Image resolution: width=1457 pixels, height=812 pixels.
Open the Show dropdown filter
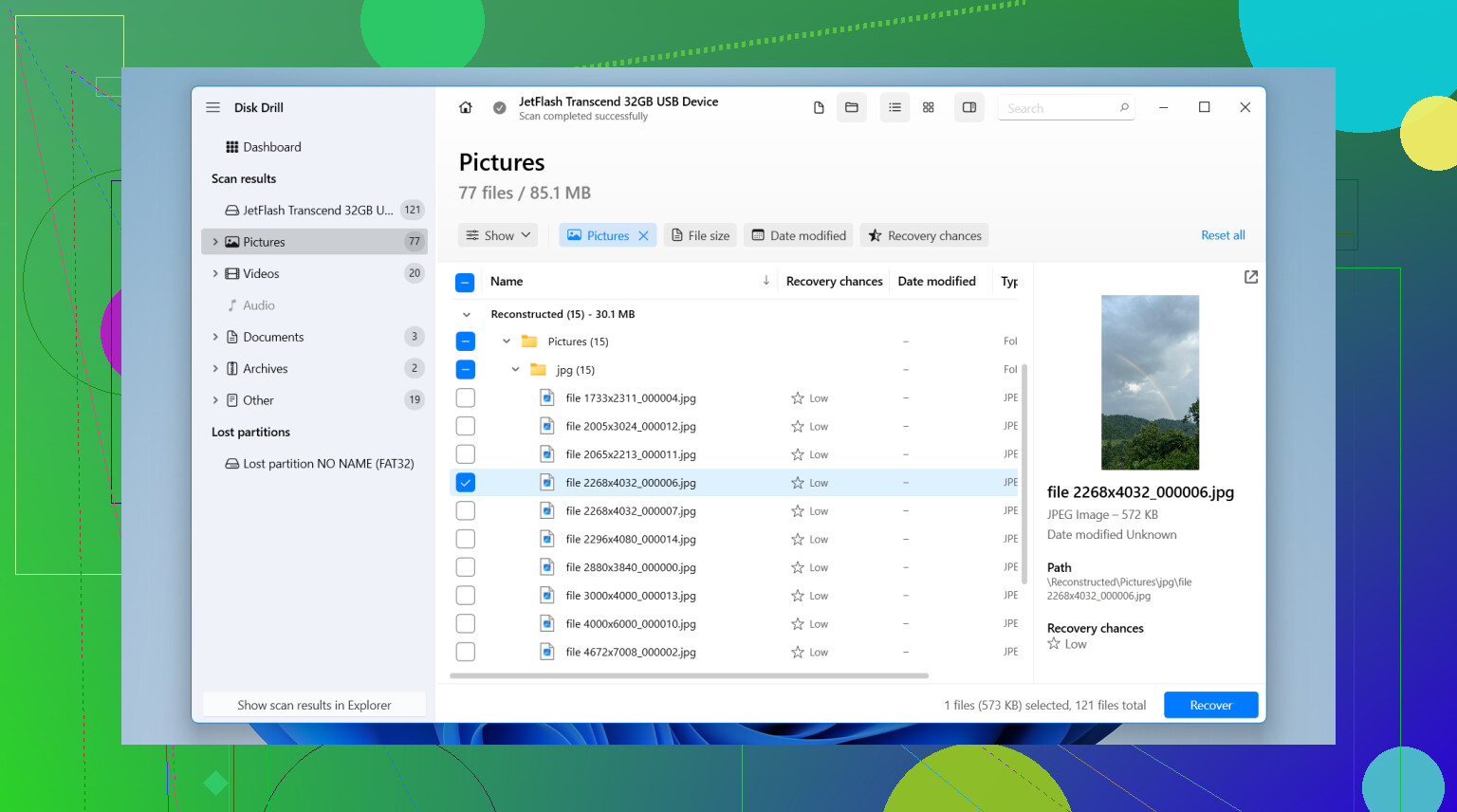498,235
